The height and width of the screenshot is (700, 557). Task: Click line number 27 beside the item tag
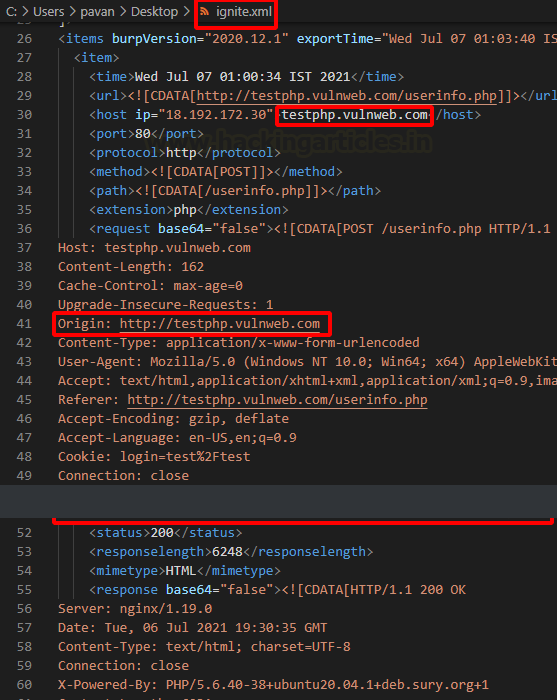coord(25,58)
